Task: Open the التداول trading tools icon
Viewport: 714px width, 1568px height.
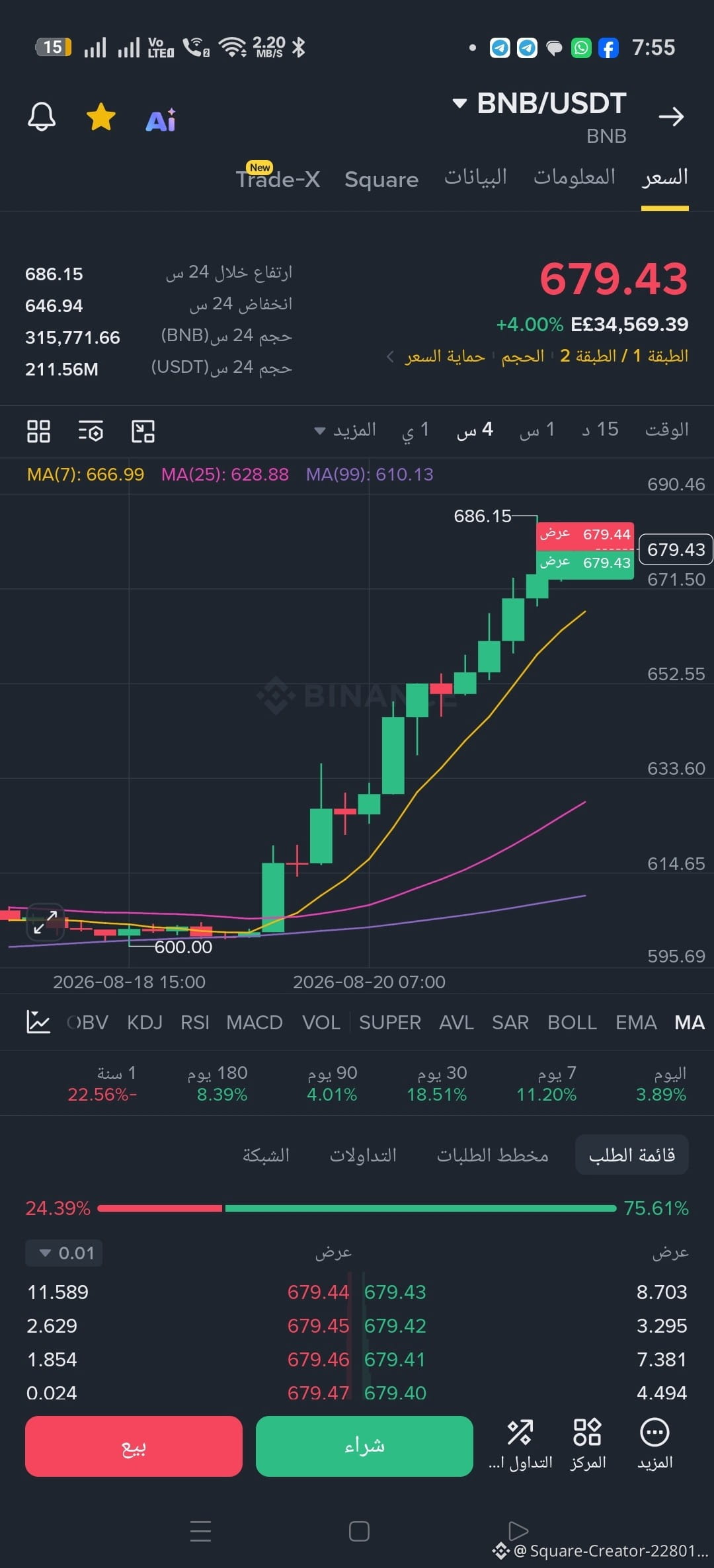Action: pyautogui.click(x=520, y=1445)
